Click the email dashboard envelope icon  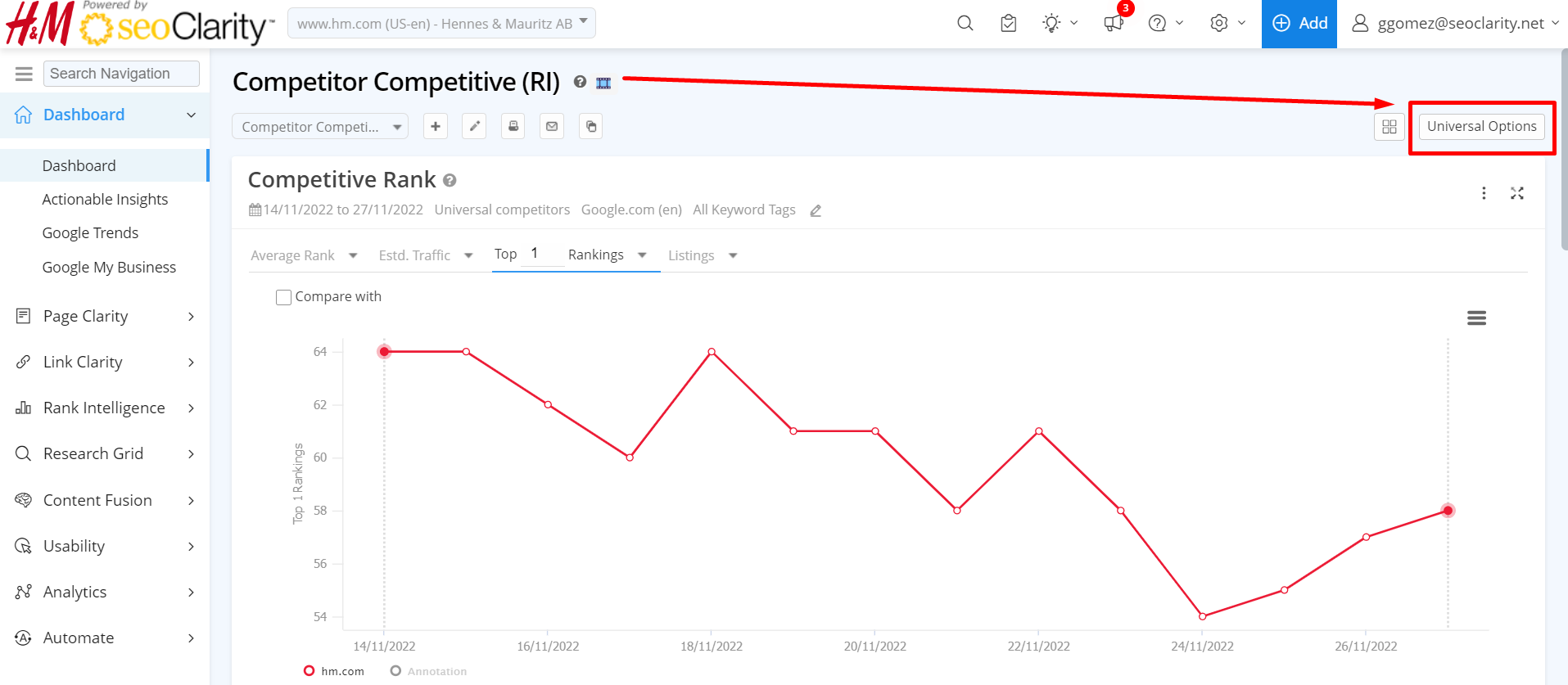click(552, 127)
